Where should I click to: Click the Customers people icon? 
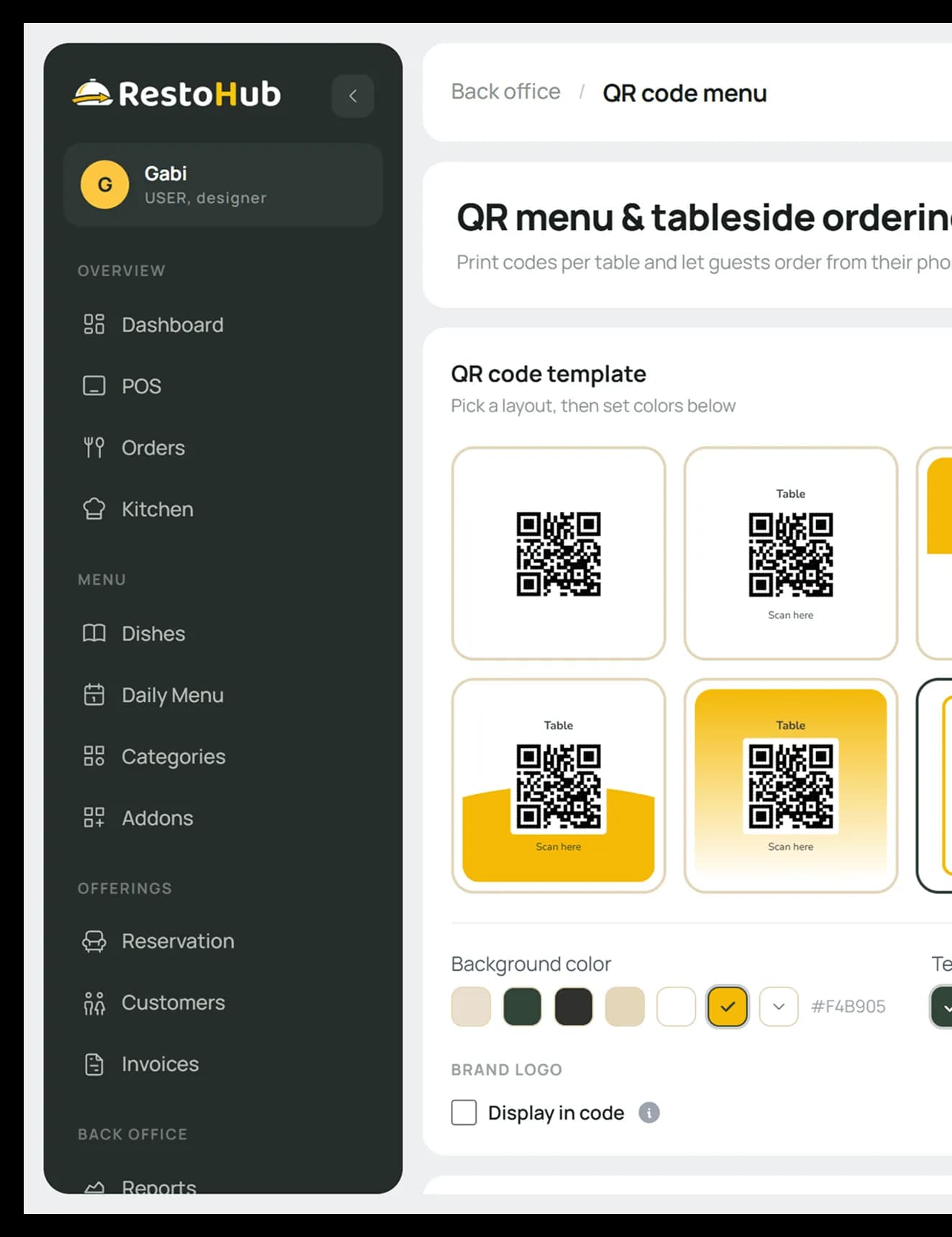[94, 1003]
